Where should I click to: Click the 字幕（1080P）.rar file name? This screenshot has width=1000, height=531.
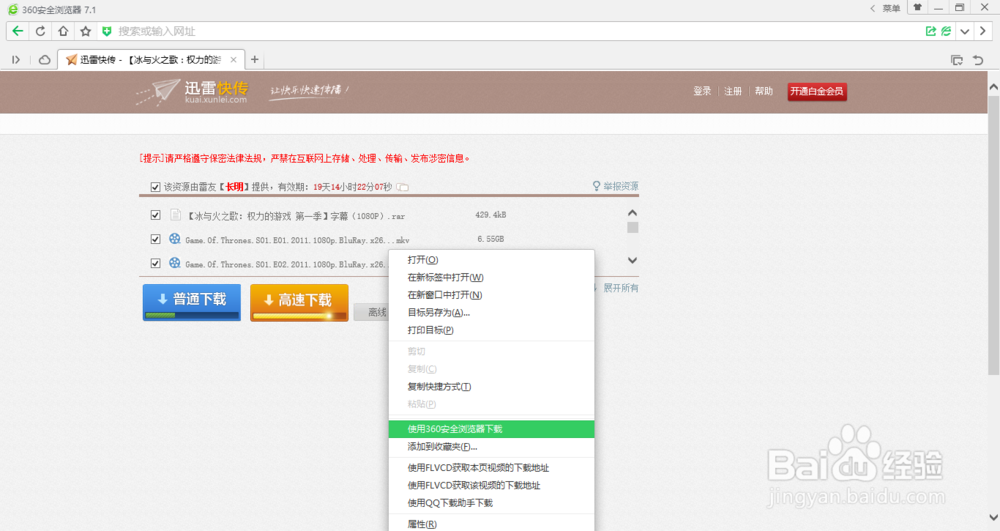pos(296,216)
